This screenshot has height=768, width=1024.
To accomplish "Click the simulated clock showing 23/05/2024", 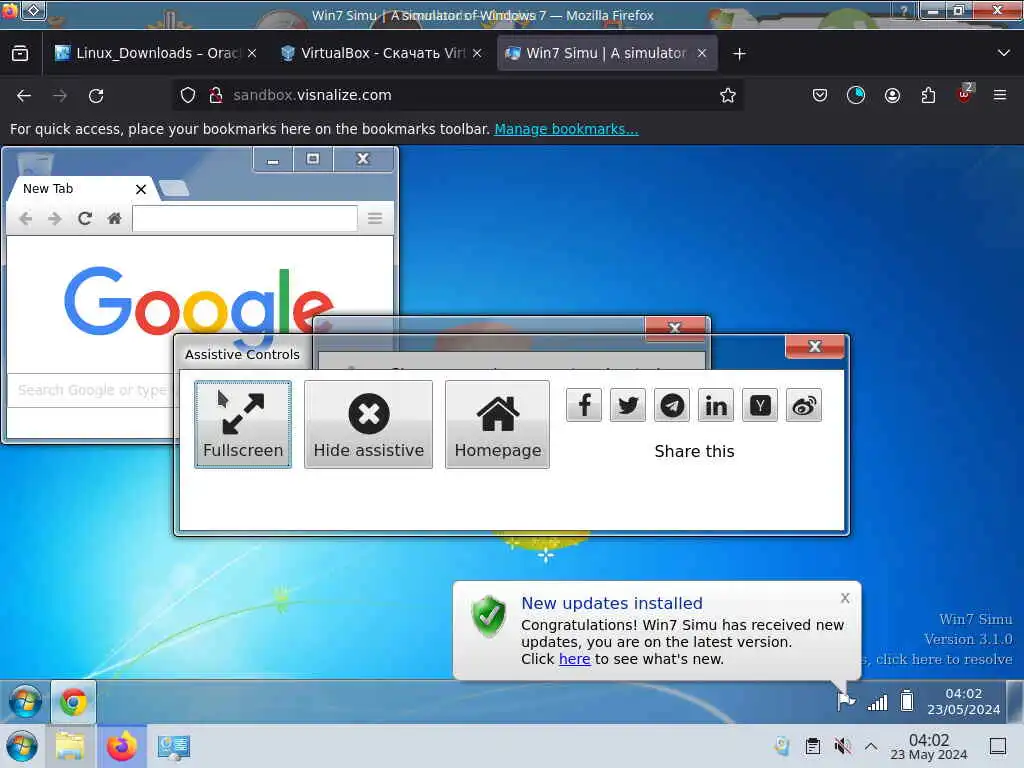I will pyautogui.click(x=963, y=701).
